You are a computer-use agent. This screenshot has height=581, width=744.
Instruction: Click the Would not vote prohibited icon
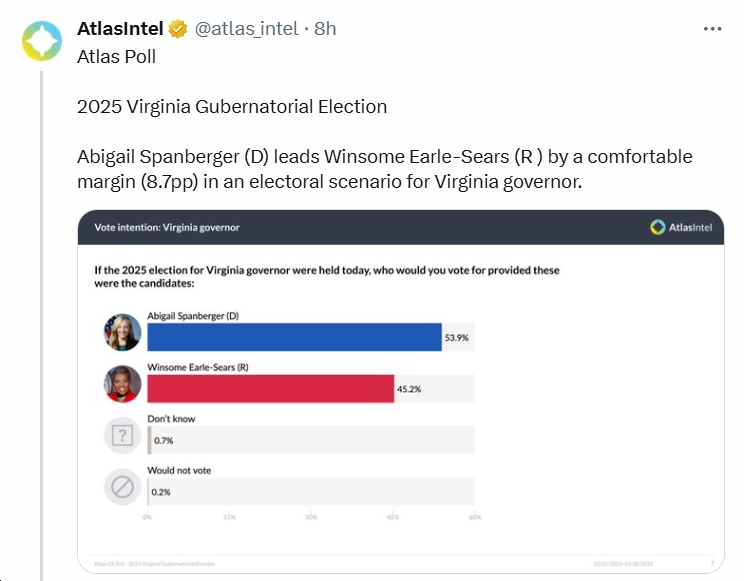tap(123, 488)
